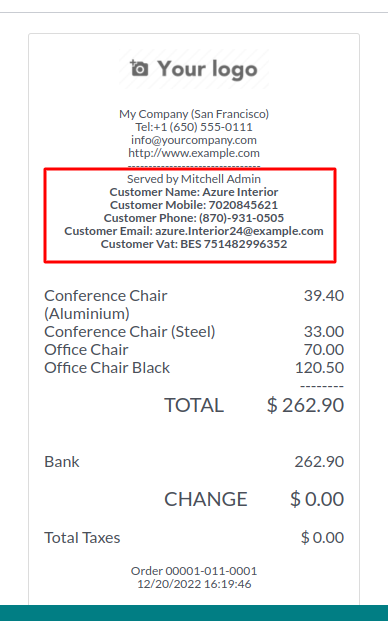Screen dimensions: 388x621
Task: Click the CHANGE $ 0.00 amount
Action: point(317,499)
